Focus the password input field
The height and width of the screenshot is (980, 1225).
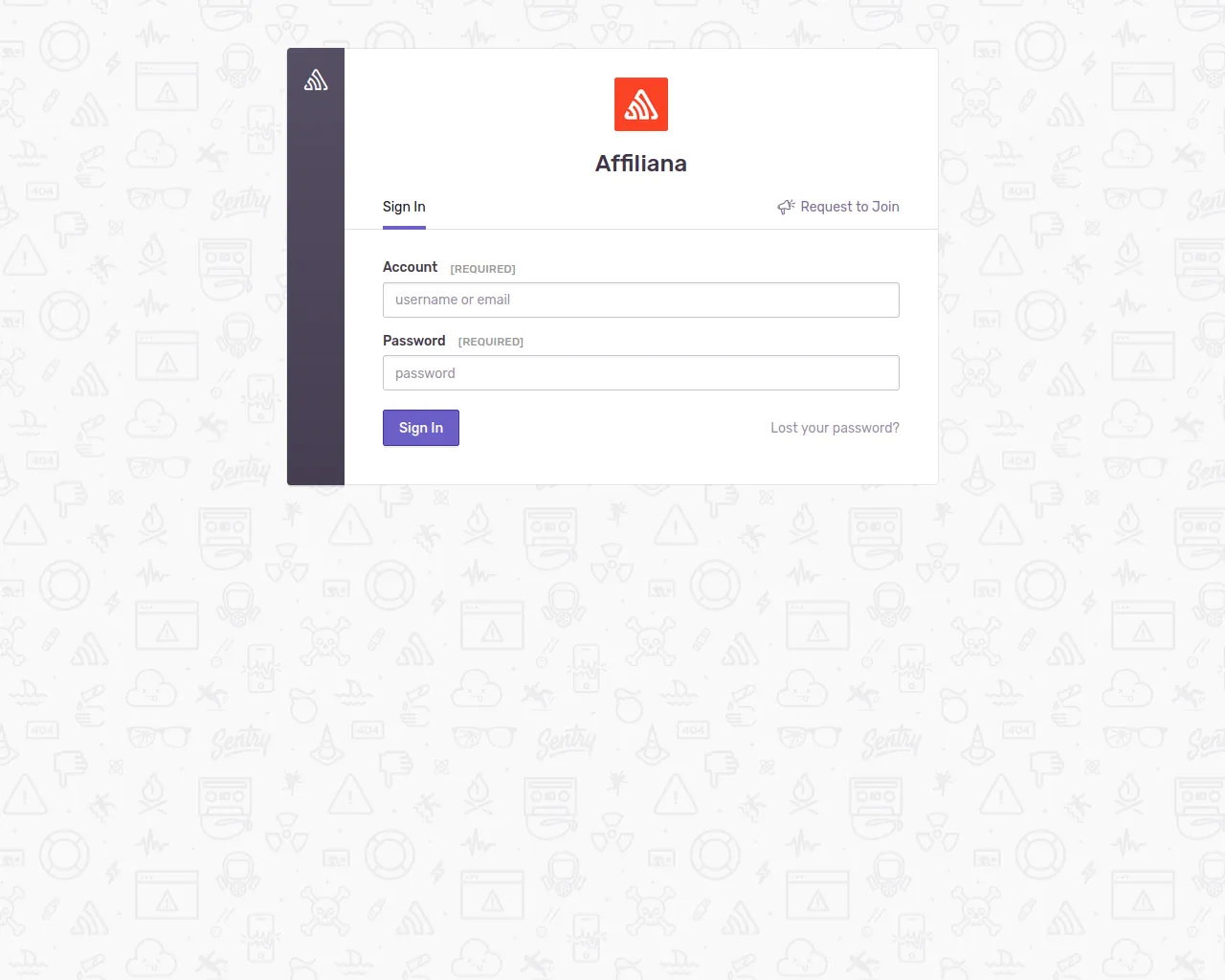pyautogui.click(x=641, y=373)
